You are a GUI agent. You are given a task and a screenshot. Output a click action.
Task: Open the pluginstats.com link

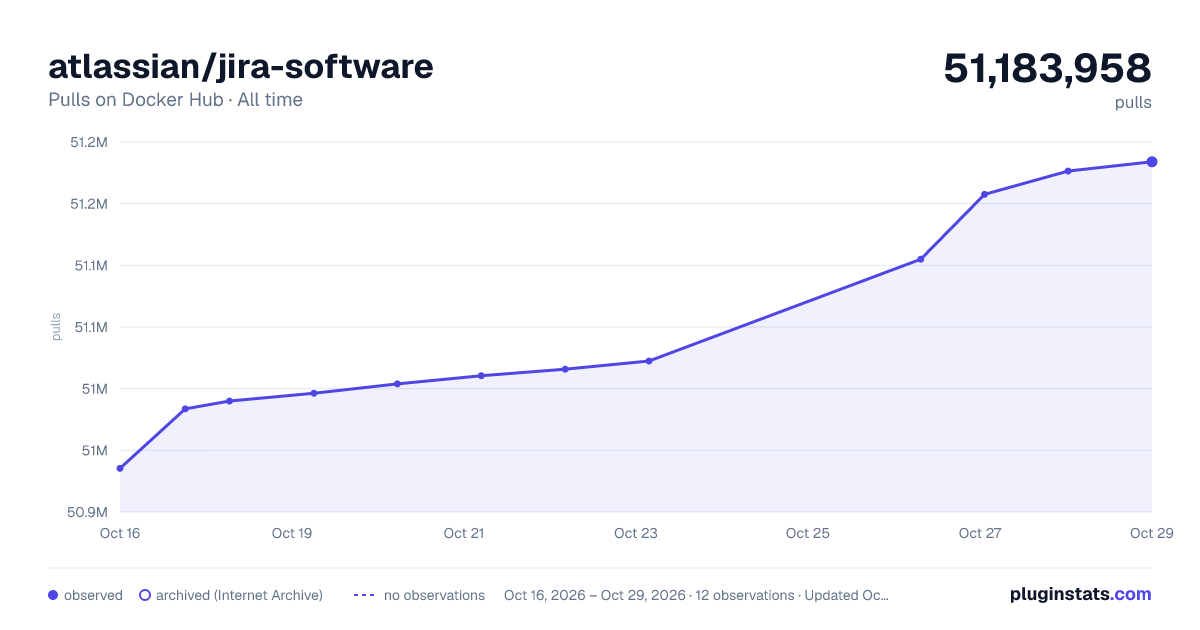tap(1081, 594)
